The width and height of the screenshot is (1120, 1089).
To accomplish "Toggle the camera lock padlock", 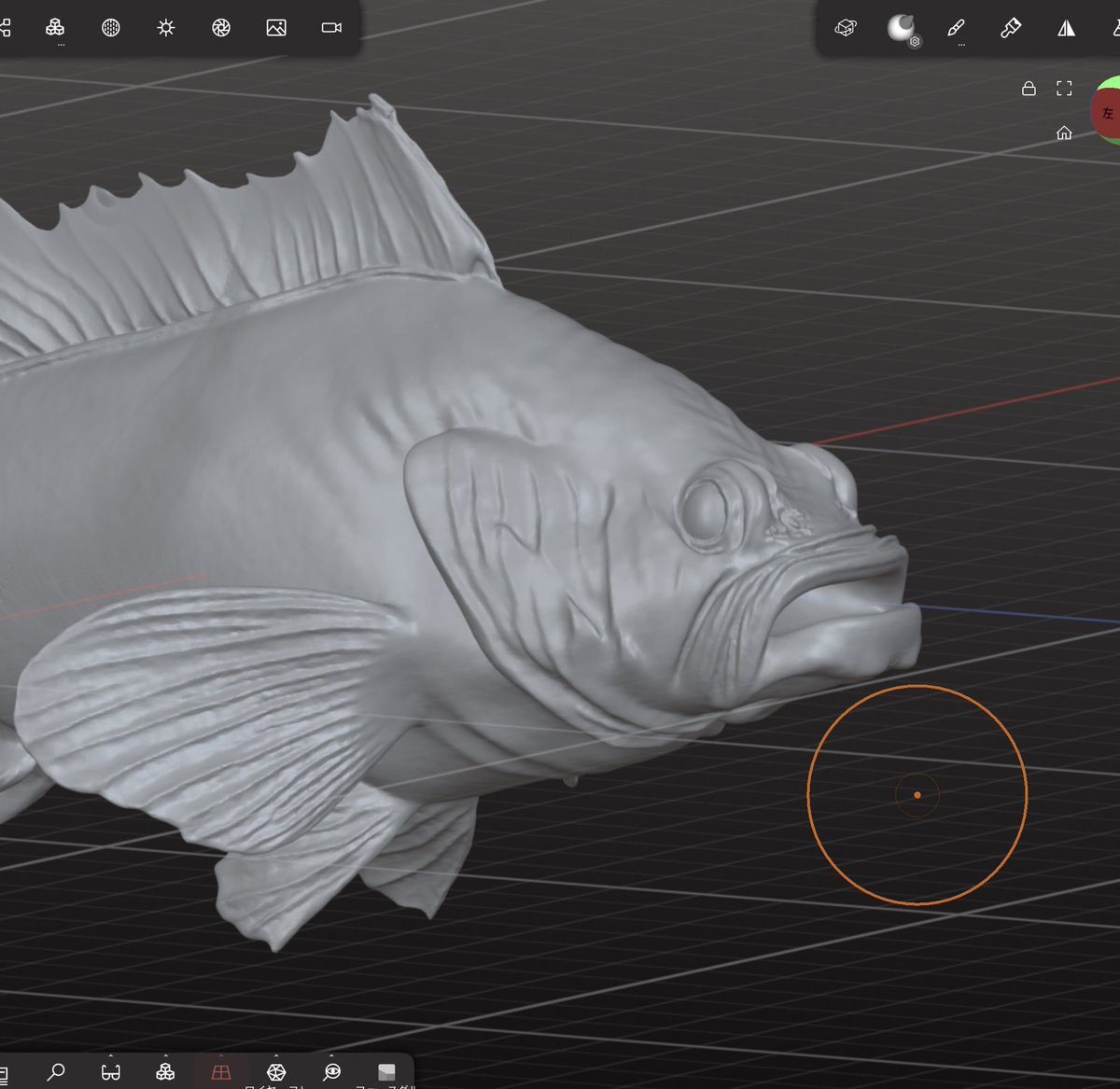I will [x=1029, y=89].
